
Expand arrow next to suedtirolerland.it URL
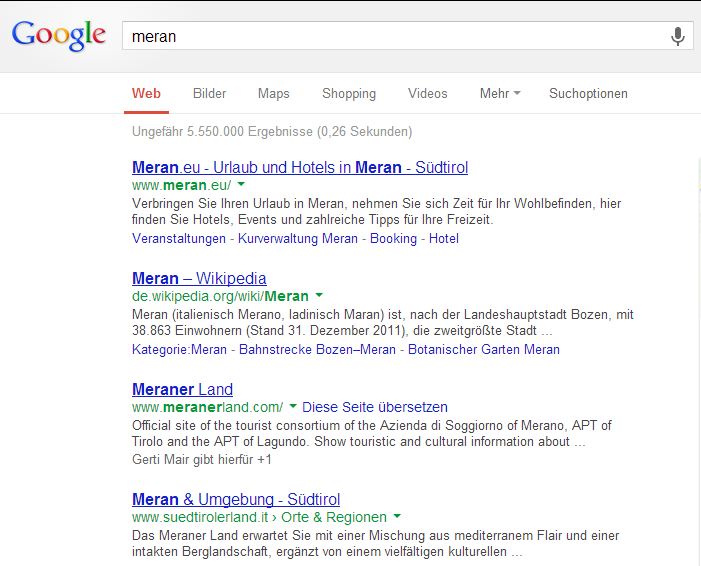click(x=397, y=516)
